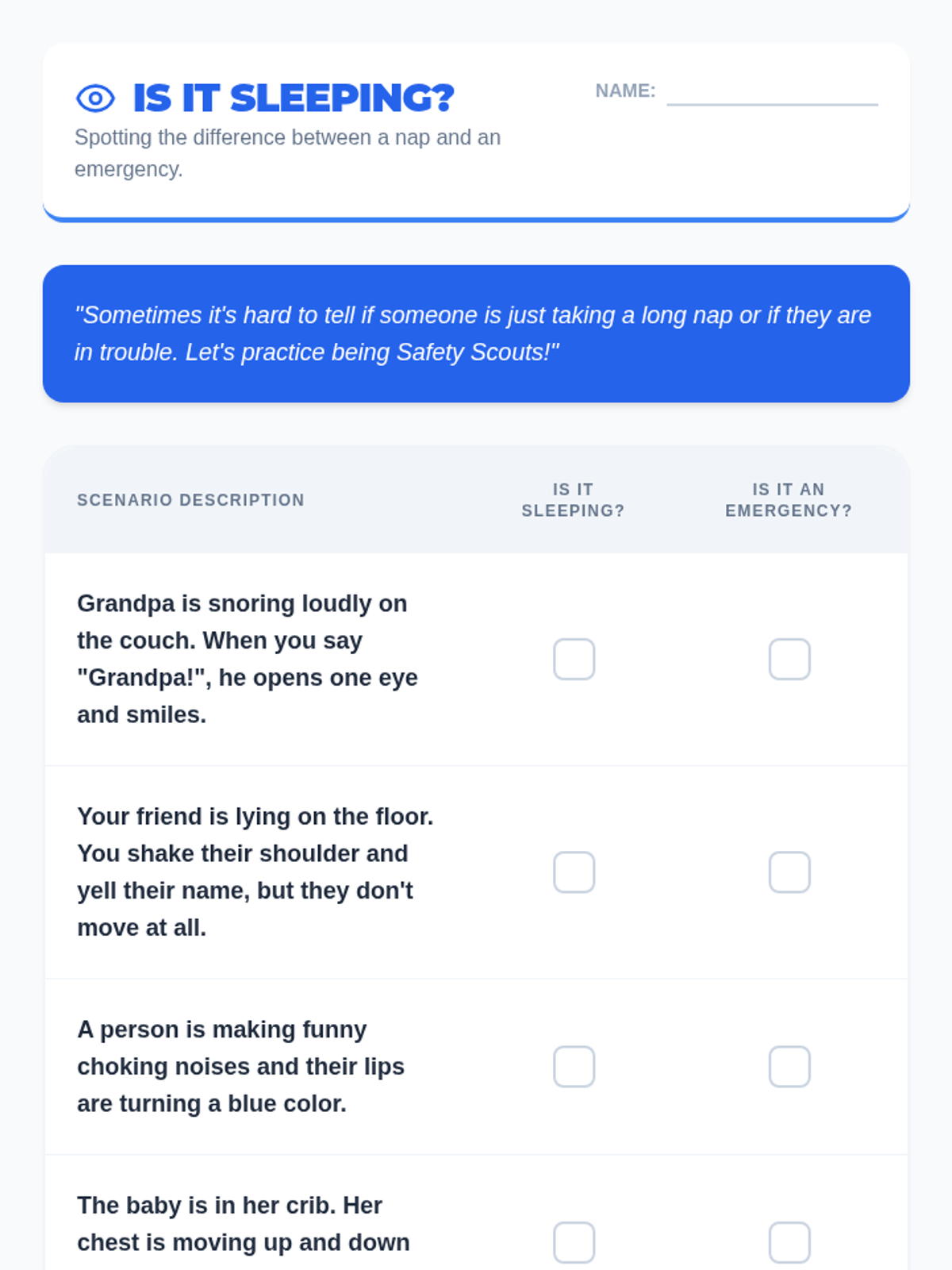The height and width of the screenshot is (1270, 952).
Task: Click the baby in crib scenario text
Action: (243, 1224)
